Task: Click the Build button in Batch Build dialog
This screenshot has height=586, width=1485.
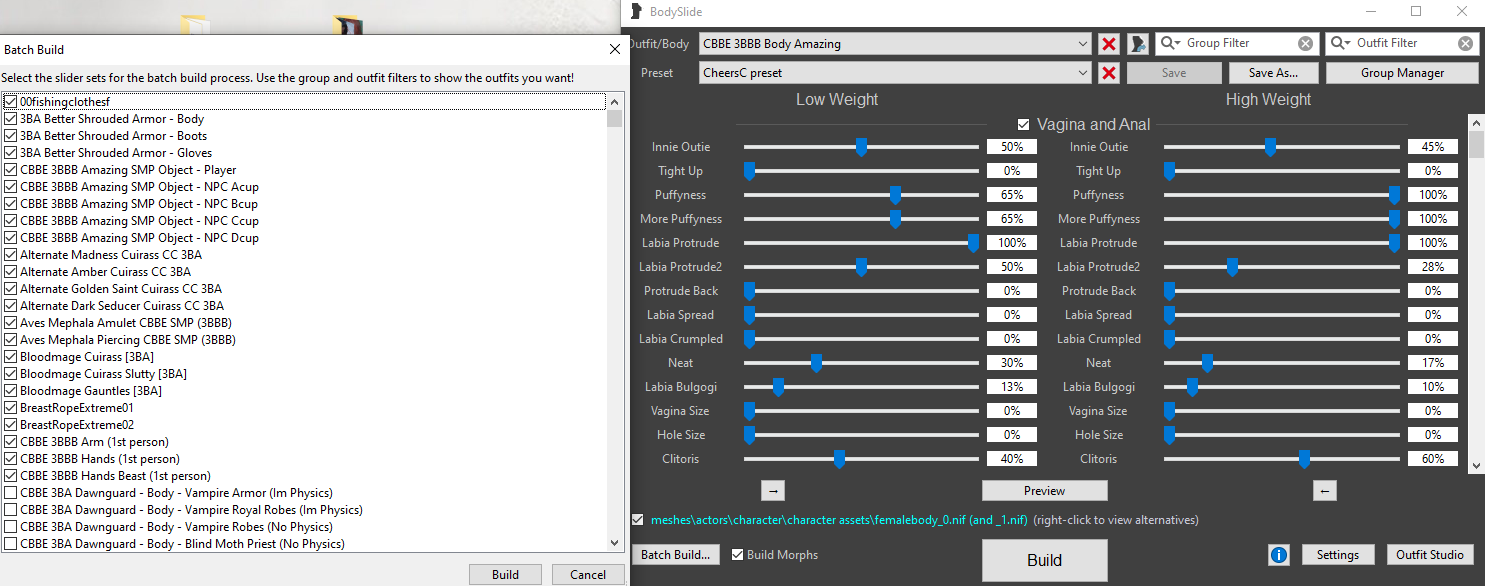Action: [x=505, y=575]
